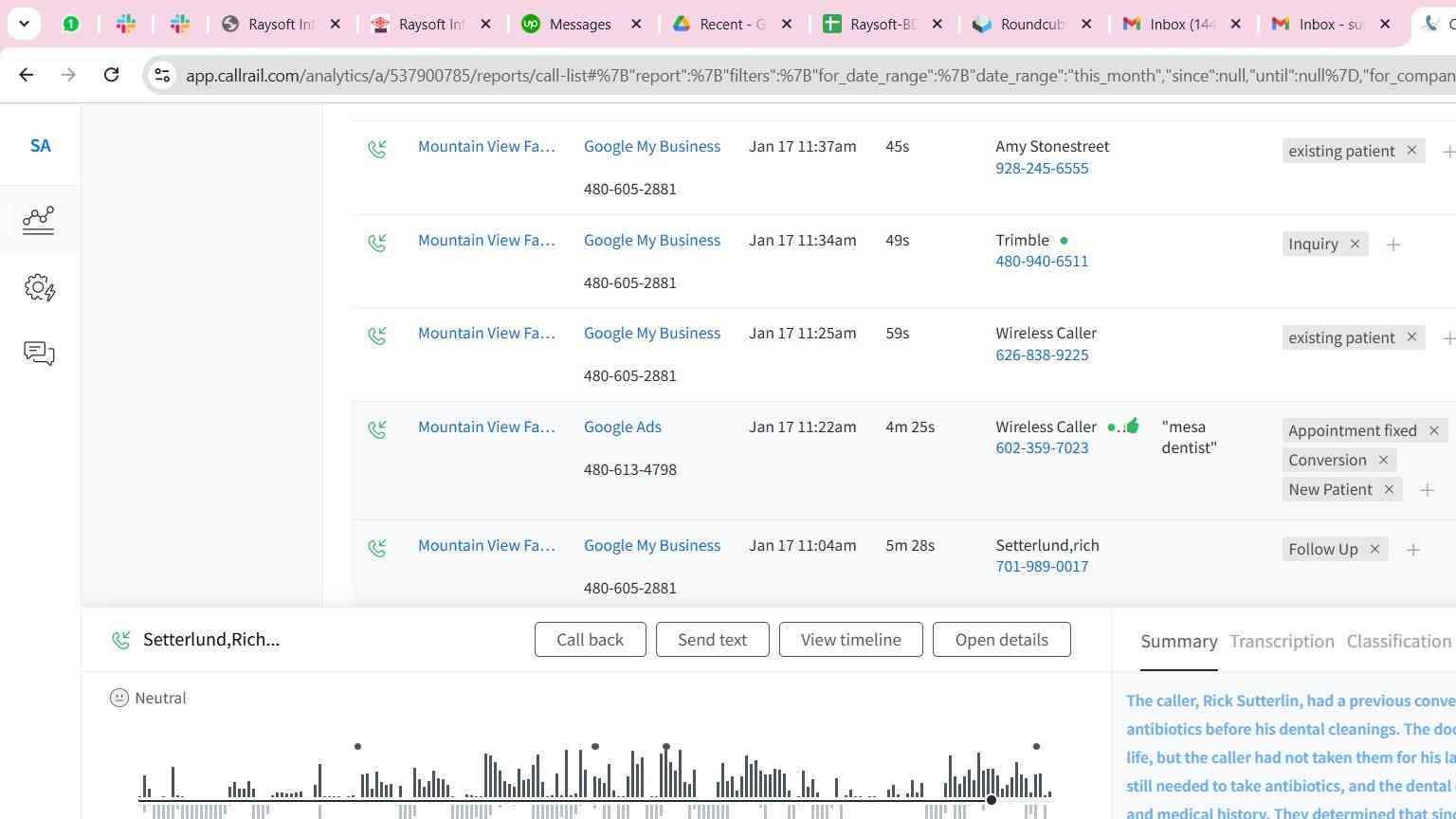Click inbound call icon for Amy Stonestreet row
The image size is (1456, 819).
pos(377,149)
